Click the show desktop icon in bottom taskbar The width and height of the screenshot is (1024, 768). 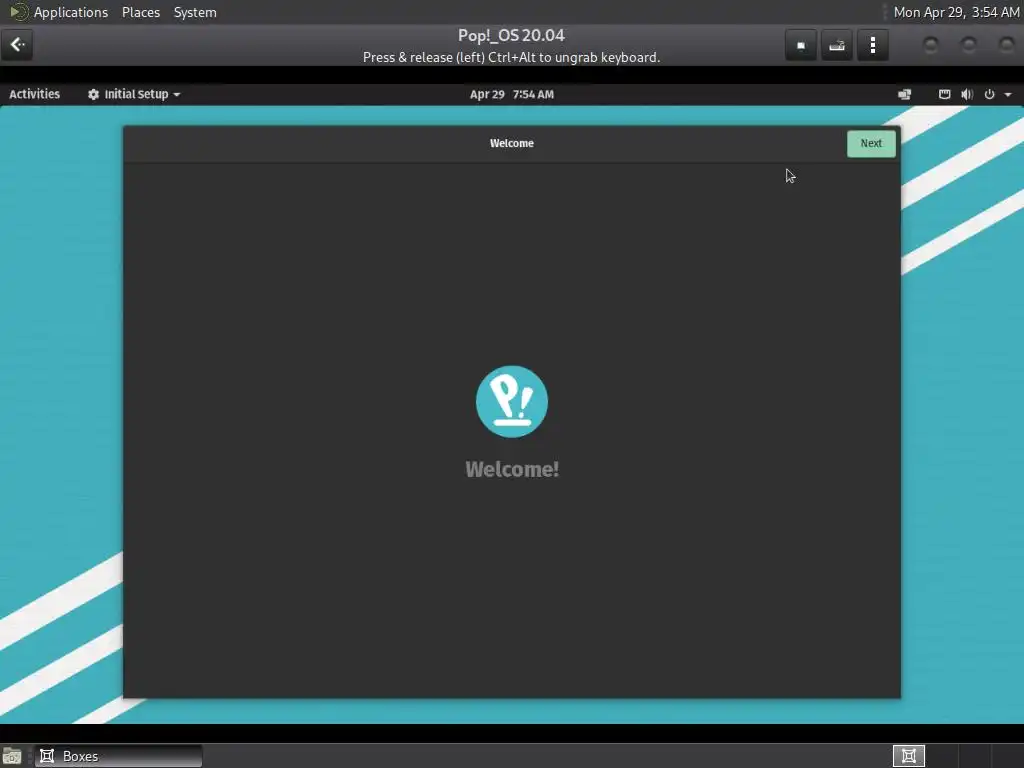(x=12, y=756)
